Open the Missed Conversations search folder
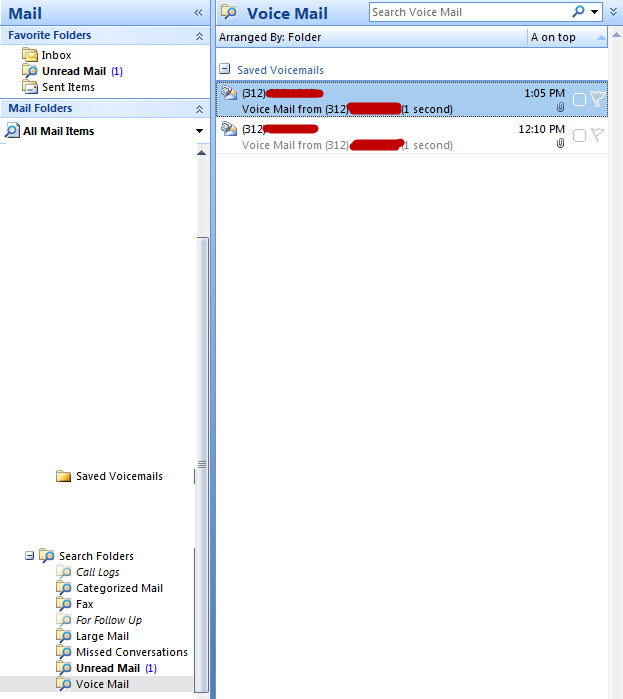The image size is (623, 699). pos(131,652)
